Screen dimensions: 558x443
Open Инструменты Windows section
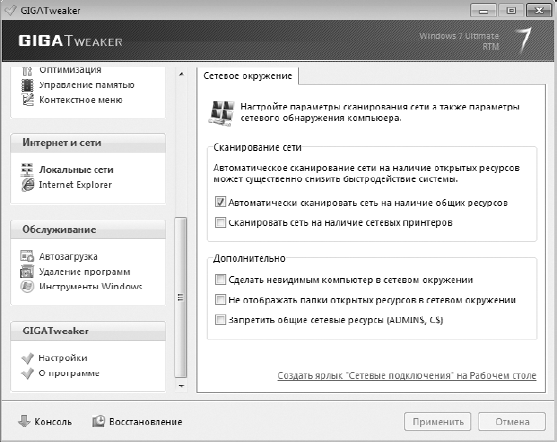[x=90, y=286]
